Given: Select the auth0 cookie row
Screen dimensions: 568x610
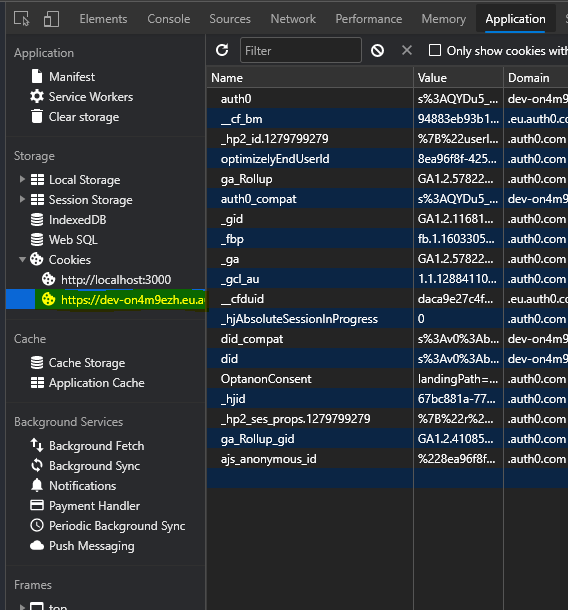Looking at the screenshot, I should [387, 99].
